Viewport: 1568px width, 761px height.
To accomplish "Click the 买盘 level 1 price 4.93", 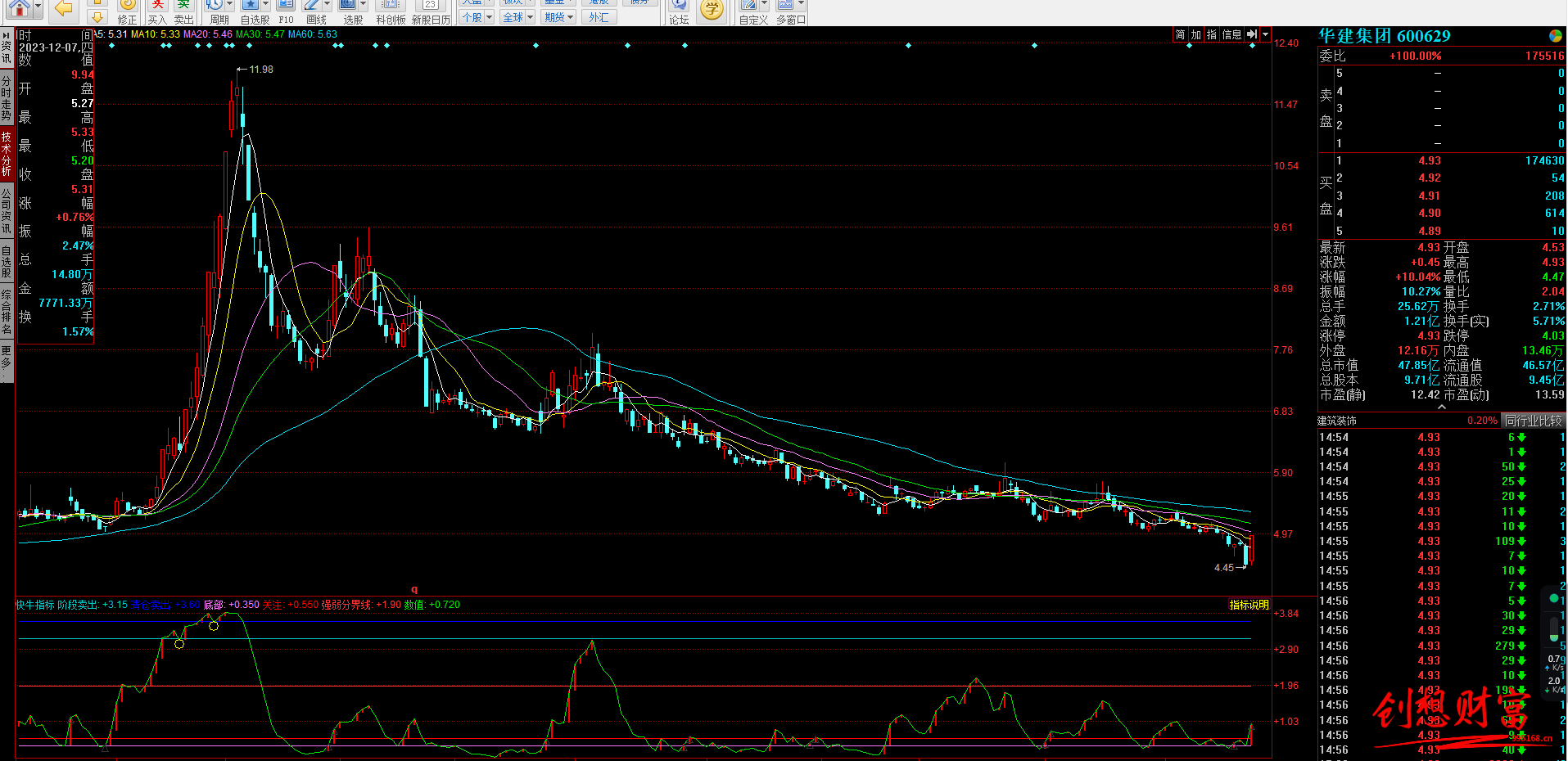I will click(x=1430, y=160).
